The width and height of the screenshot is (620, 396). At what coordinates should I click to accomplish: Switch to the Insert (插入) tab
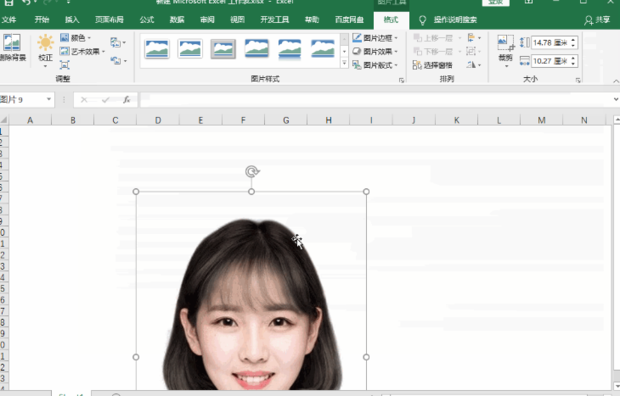pyautogui.click(x=72, y=19)
